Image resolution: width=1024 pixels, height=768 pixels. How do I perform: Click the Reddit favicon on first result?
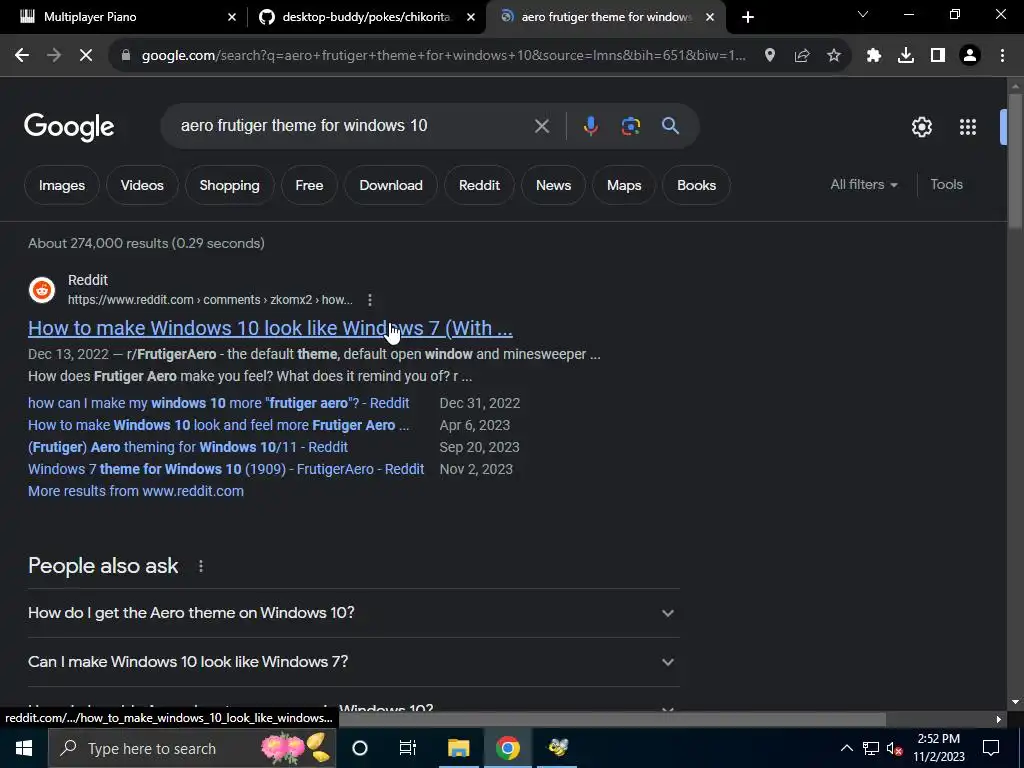[x=42, y=290]
